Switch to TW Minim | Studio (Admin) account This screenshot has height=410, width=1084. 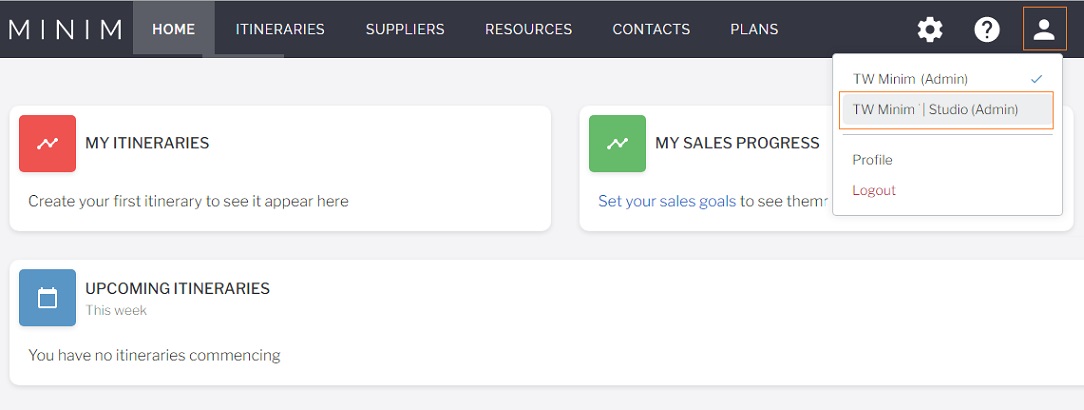pos(946,110)
